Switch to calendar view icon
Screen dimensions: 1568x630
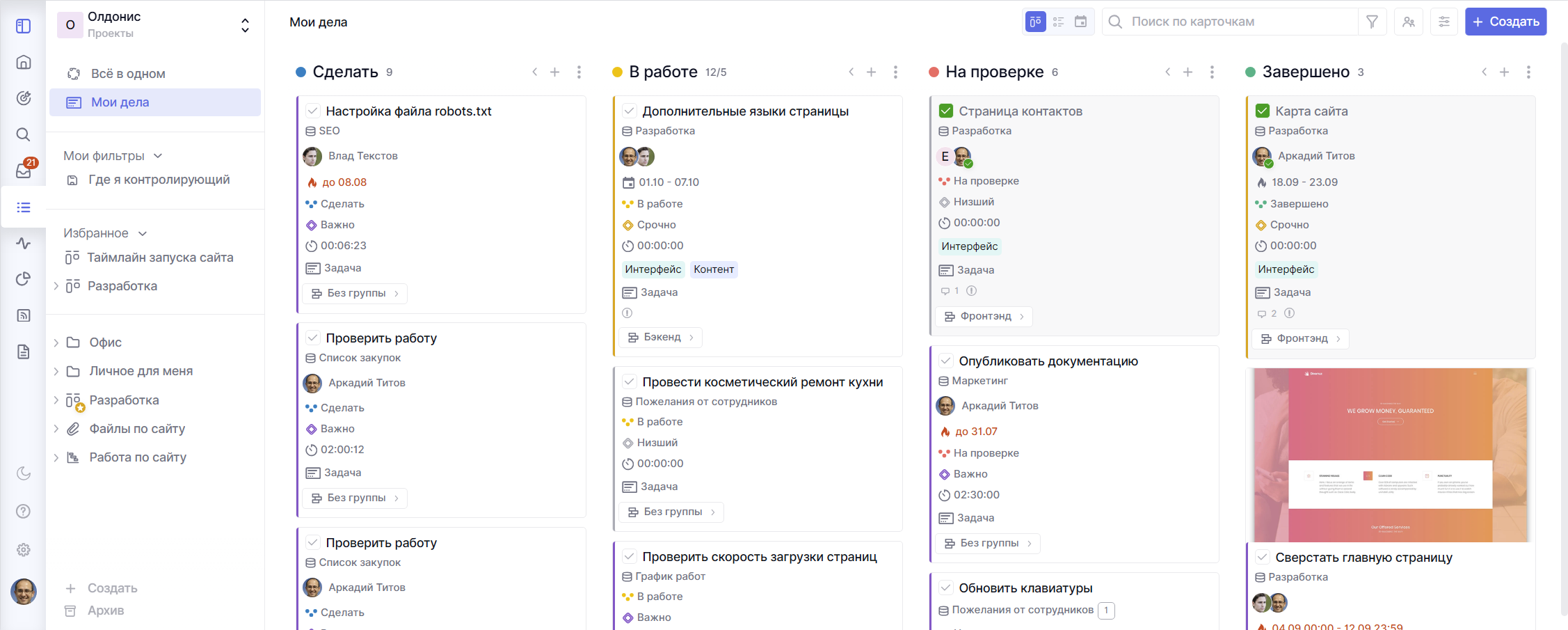click(x=1080, y=22)
